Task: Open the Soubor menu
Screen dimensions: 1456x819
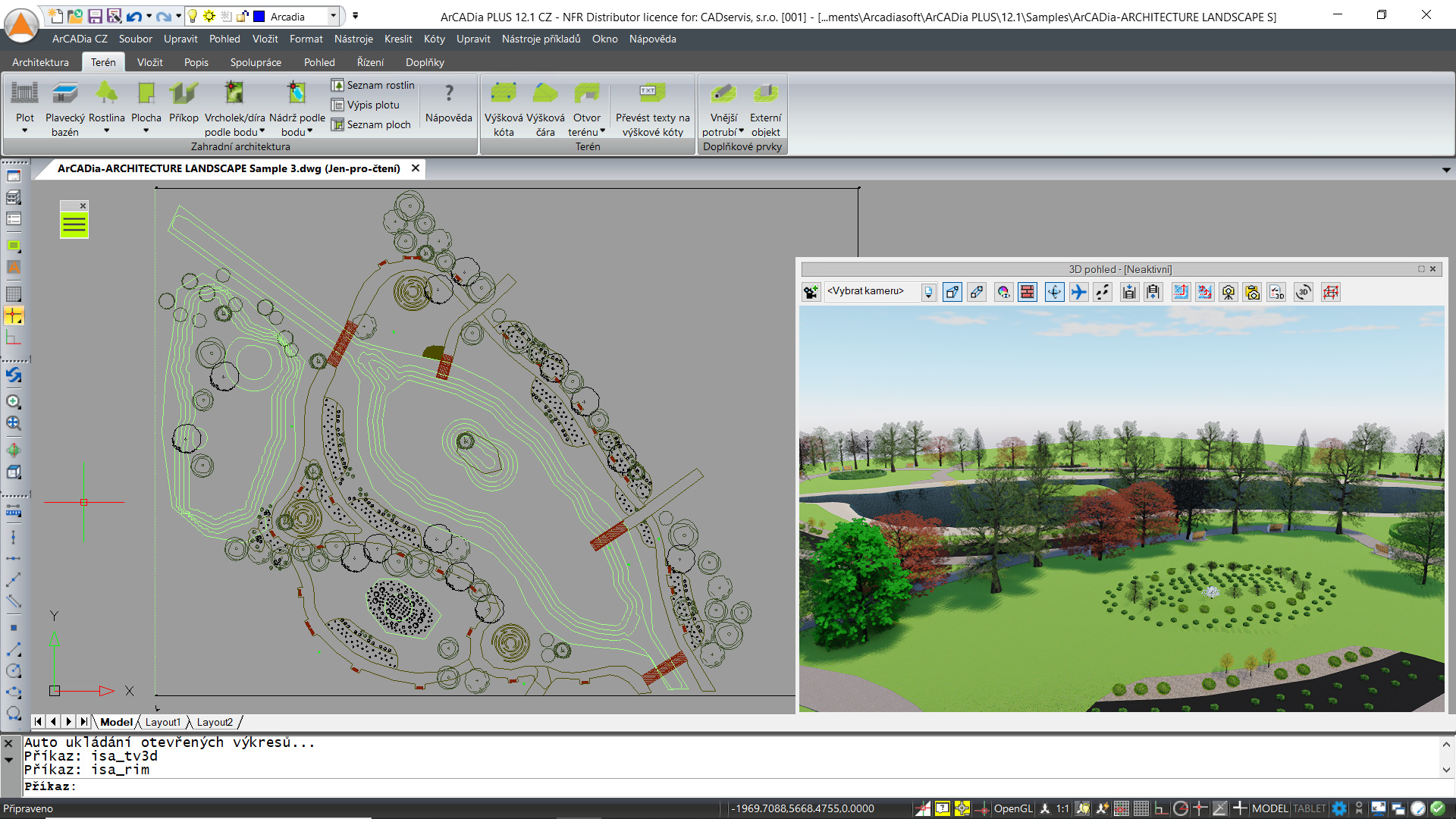Action: 136,39
